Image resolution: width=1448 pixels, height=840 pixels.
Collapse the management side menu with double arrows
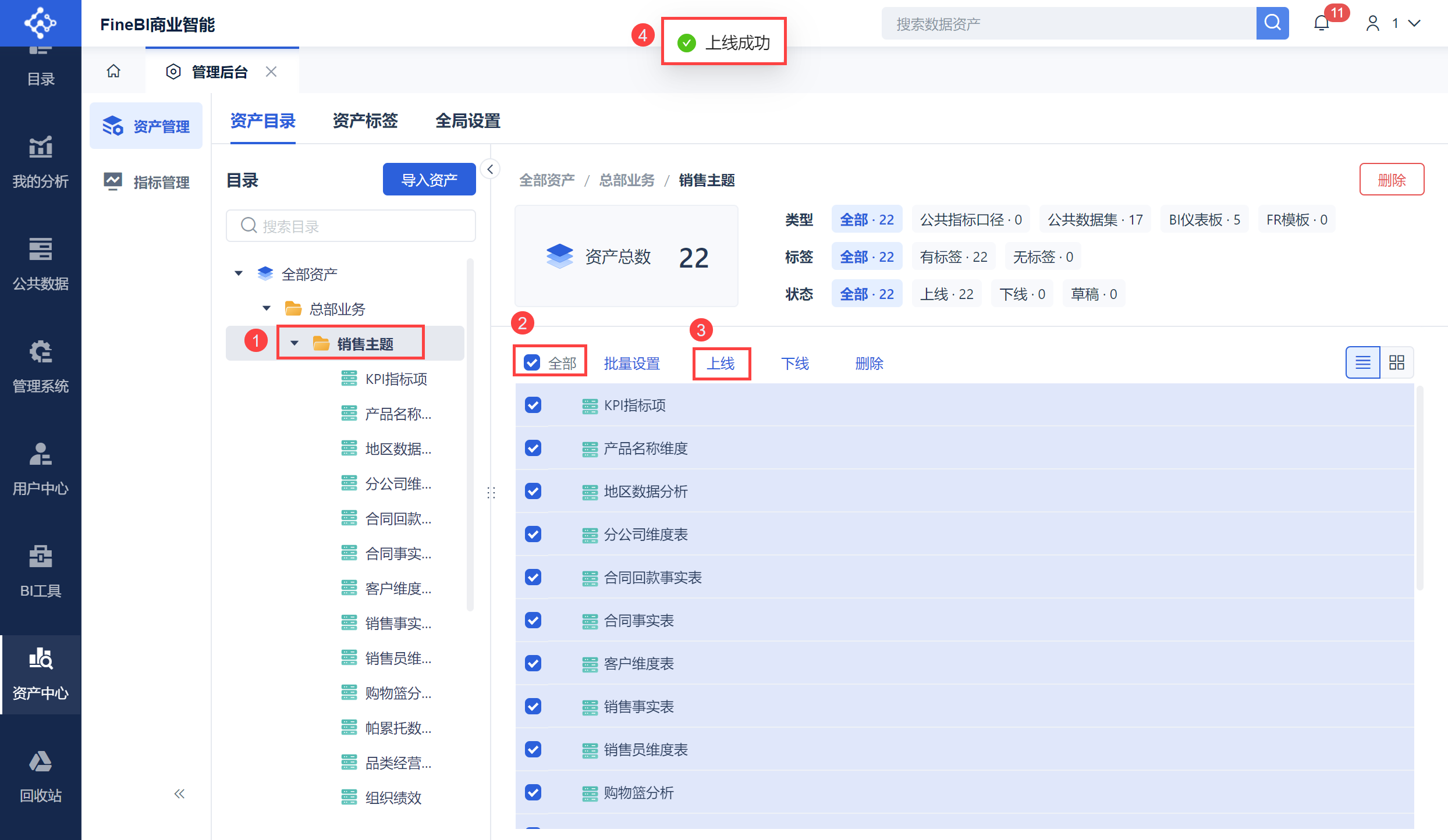pyautogui.click(x=179, y=793)
